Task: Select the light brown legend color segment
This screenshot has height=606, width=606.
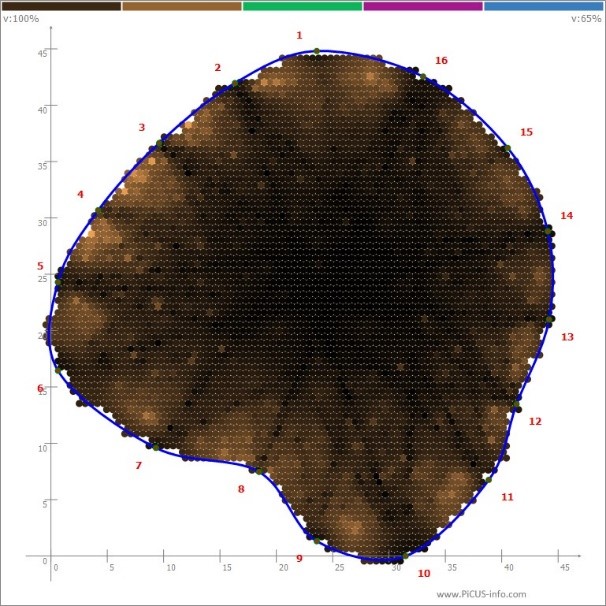Action: [182, 6]
